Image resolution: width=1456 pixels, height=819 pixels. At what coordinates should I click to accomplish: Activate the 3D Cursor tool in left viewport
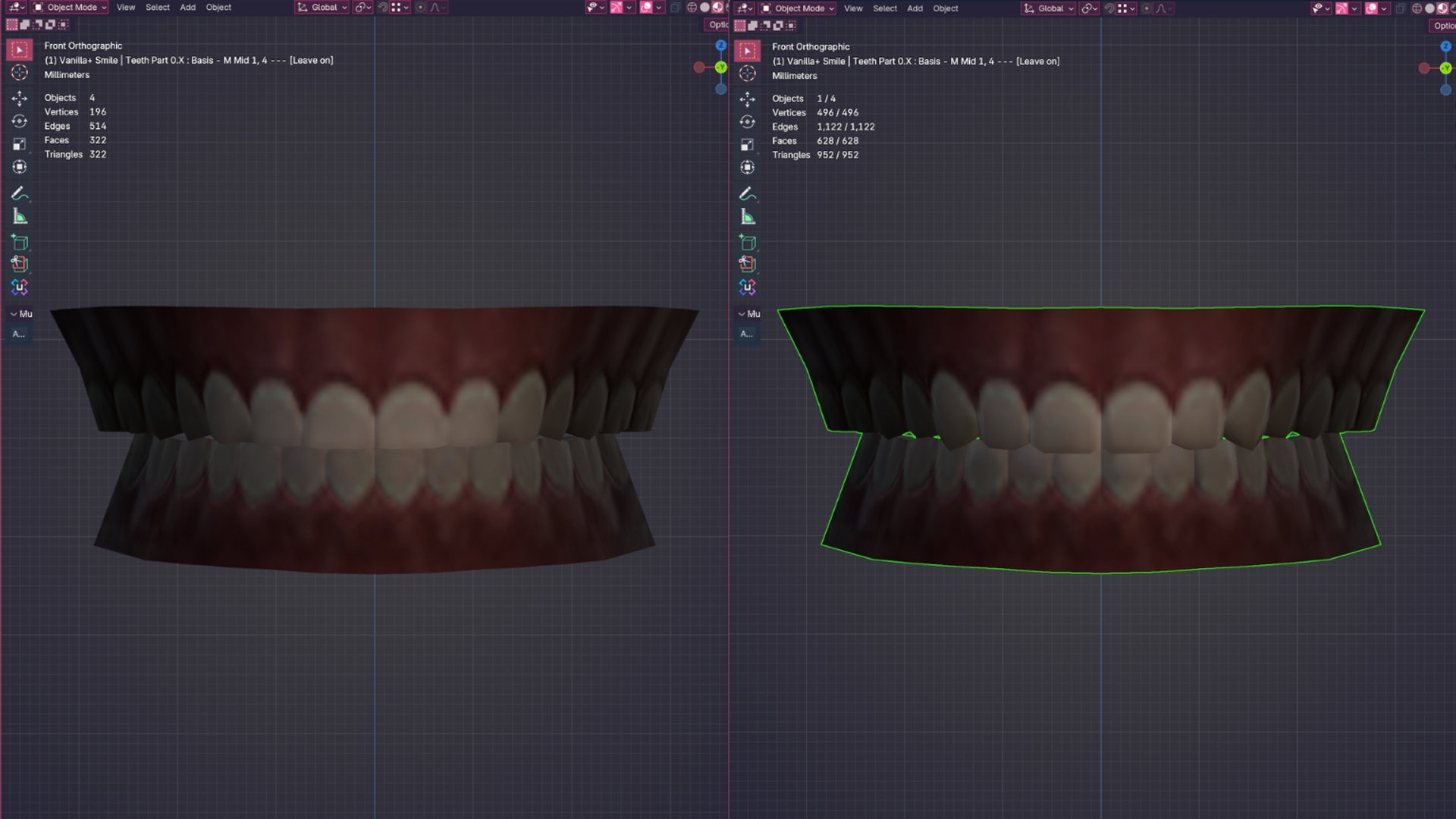click(20, 73)
